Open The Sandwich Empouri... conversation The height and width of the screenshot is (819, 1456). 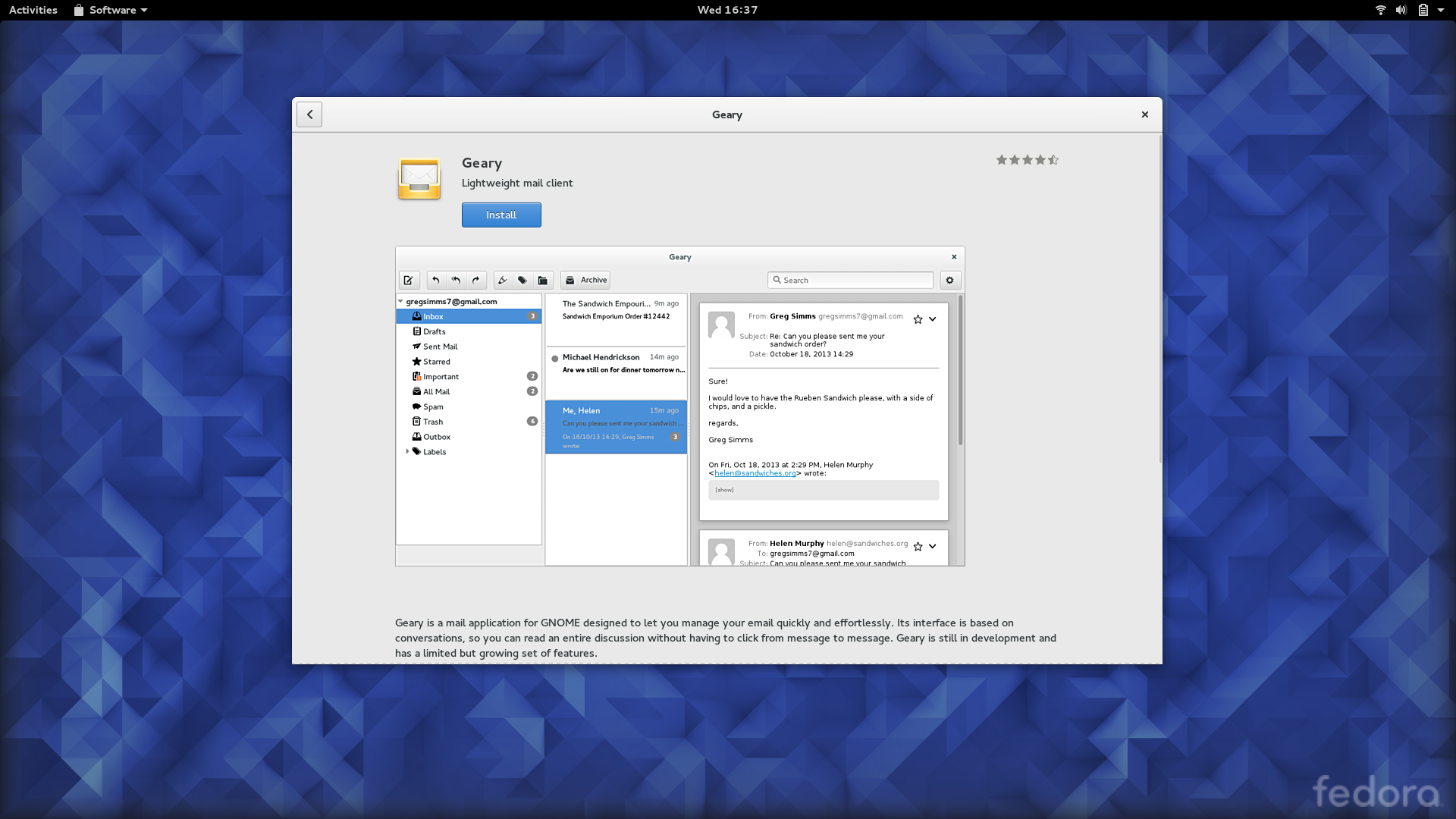tap(616, 319)
